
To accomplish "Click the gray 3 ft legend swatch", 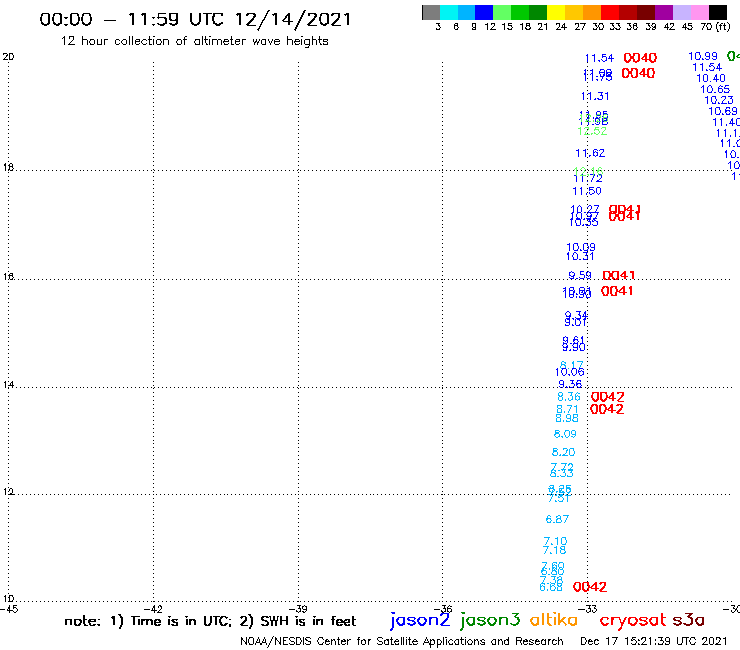I will pos(431,12).
